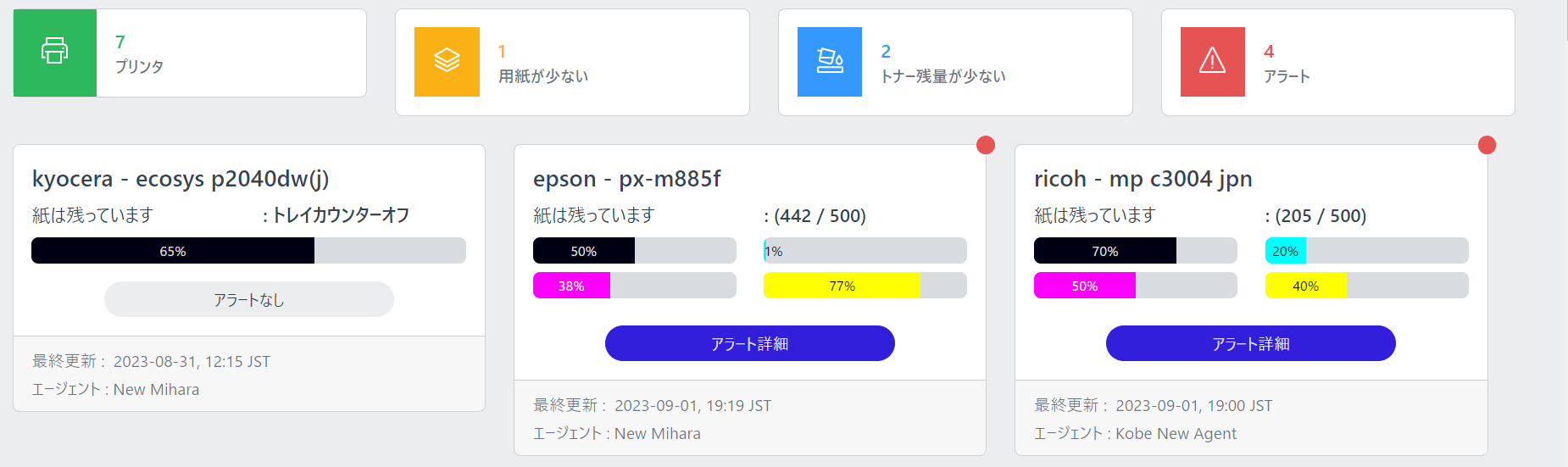Open the アラート count summary card
The image size is (1568, 467).
pos(1338,63)
